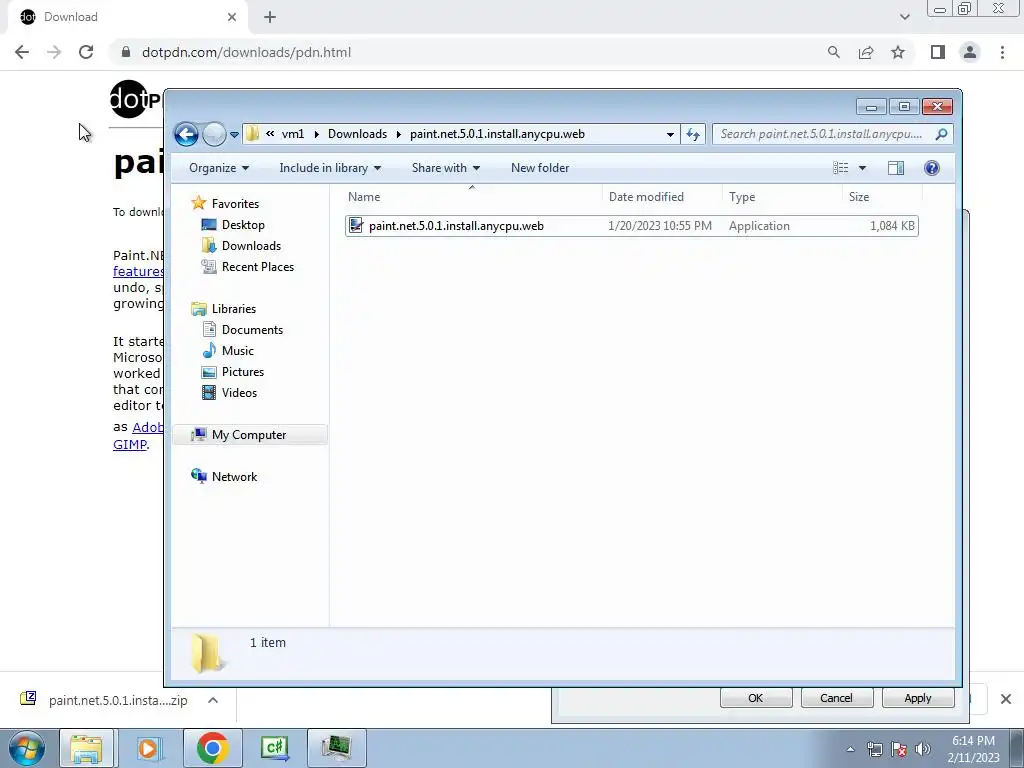Open Chrome tab search chevron
This screenshot has height=768, width=1024.
pos(904,17)
